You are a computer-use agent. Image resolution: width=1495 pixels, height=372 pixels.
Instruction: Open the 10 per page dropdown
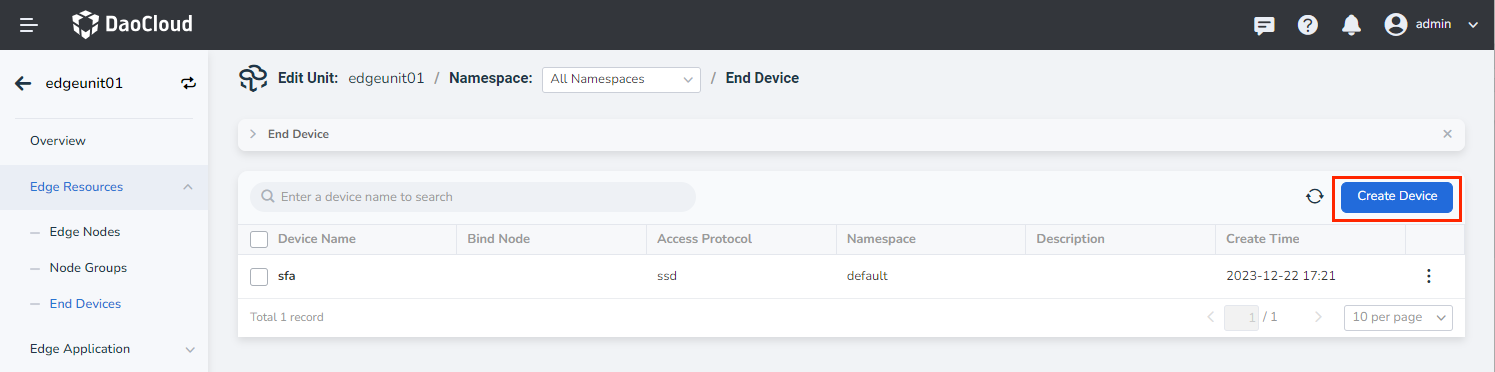click(x=1398, y=317)
